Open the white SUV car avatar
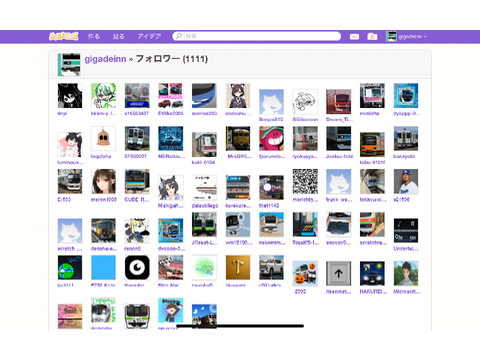Image resolution: width=480 pixels, height=360 pixels. click(272, 268)
